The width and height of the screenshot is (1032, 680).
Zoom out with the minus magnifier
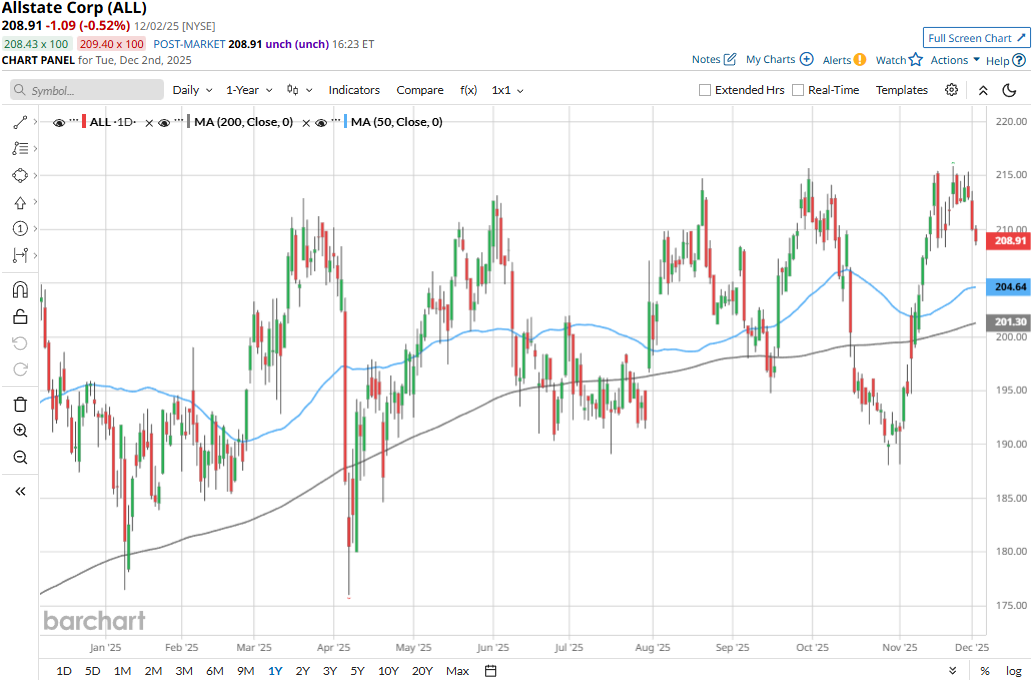20,457
